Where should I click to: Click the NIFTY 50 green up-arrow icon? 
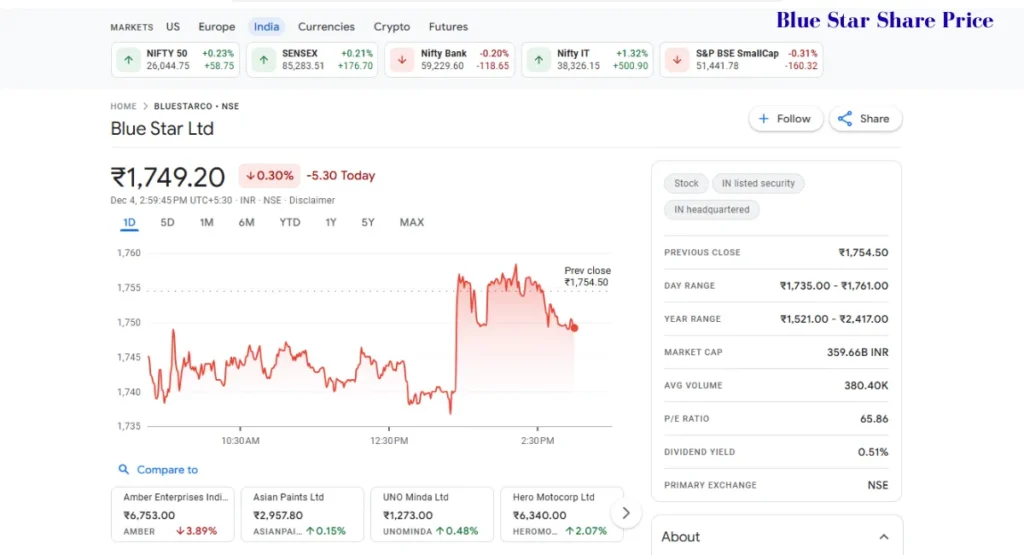(129, 60)
